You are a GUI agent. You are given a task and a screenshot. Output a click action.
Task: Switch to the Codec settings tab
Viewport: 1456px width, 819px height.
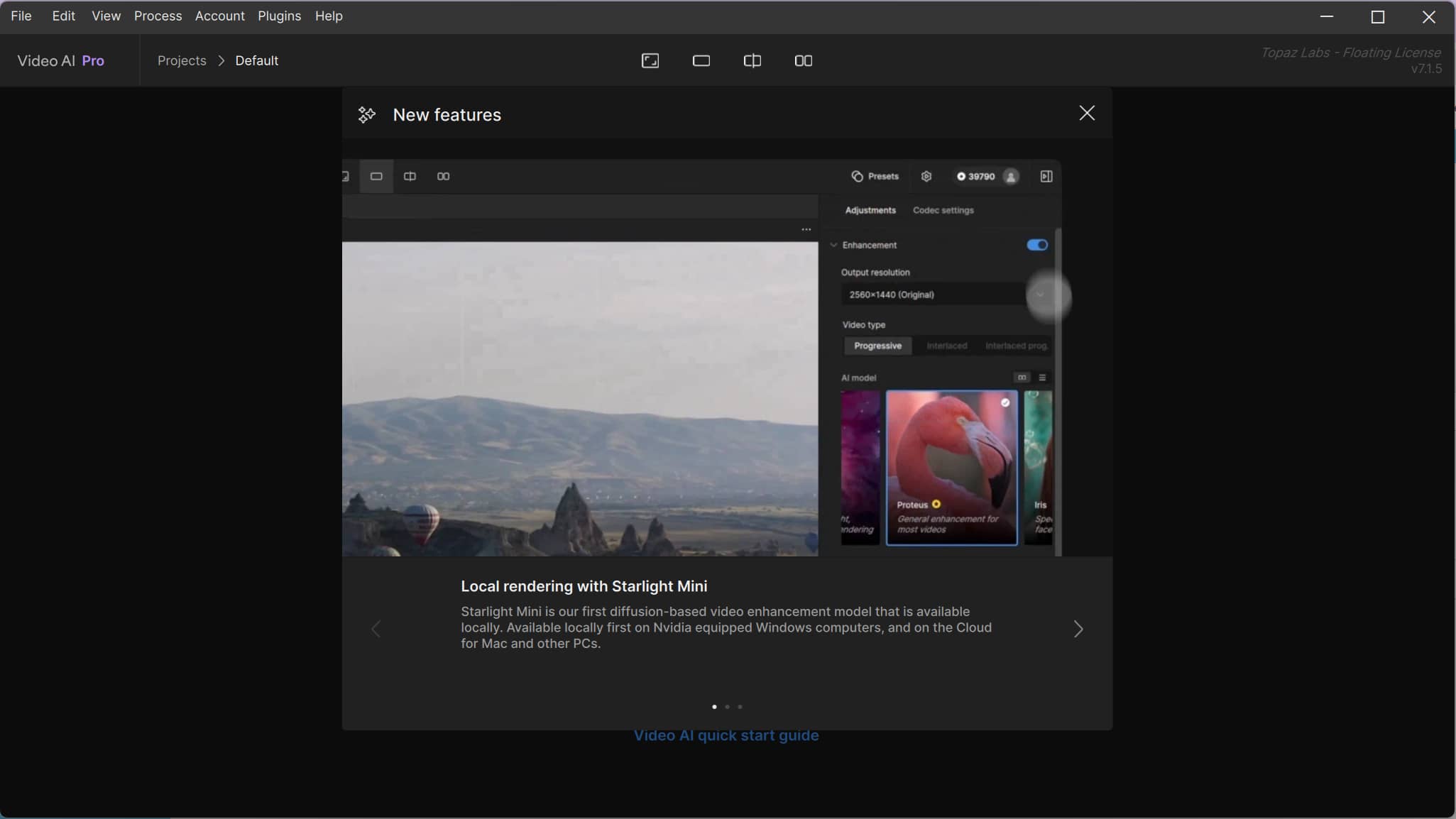point(943,211)
